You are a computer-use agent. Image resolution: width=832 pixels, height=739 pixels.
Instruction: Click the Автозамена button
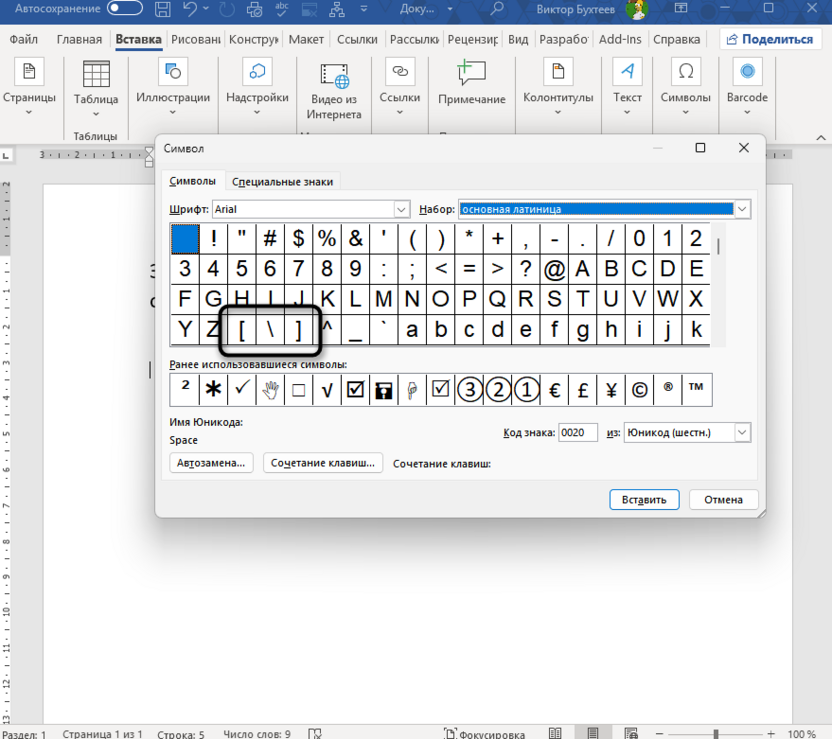click(x=211, y=463)
